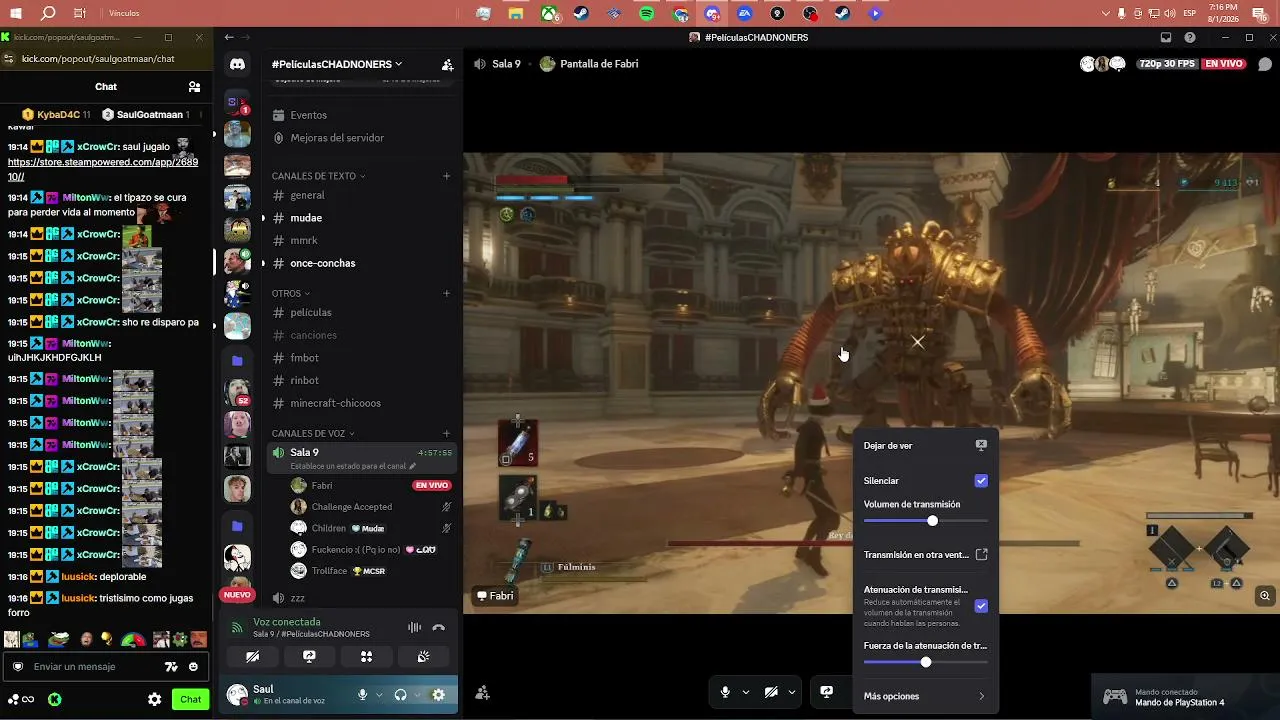Open Transmisión en otra ventana option
Viewport: 1280px width, 720px height.
tap(925, 555)
